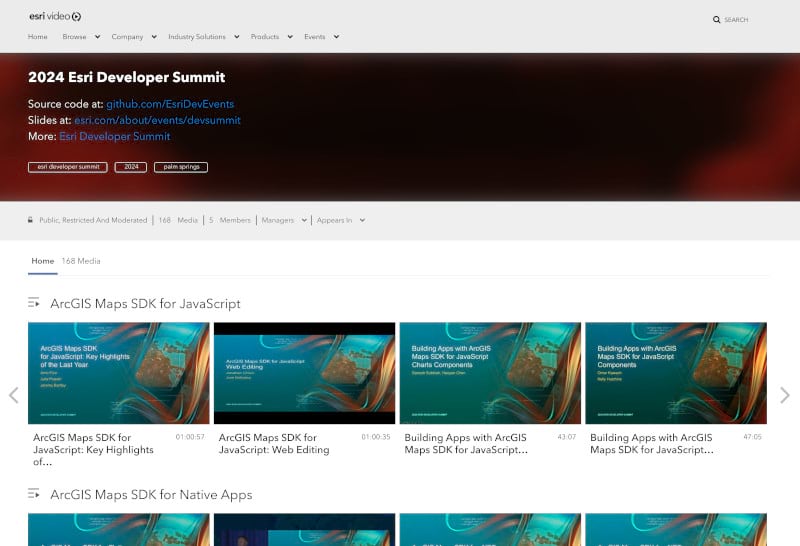Open the Browse menu

74,37
